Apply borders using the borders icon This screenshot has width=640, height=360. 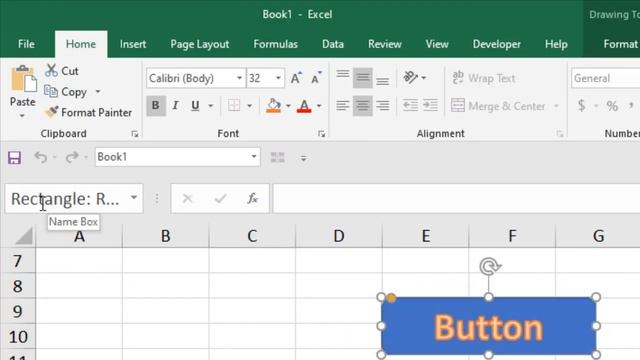pos(234,105)
